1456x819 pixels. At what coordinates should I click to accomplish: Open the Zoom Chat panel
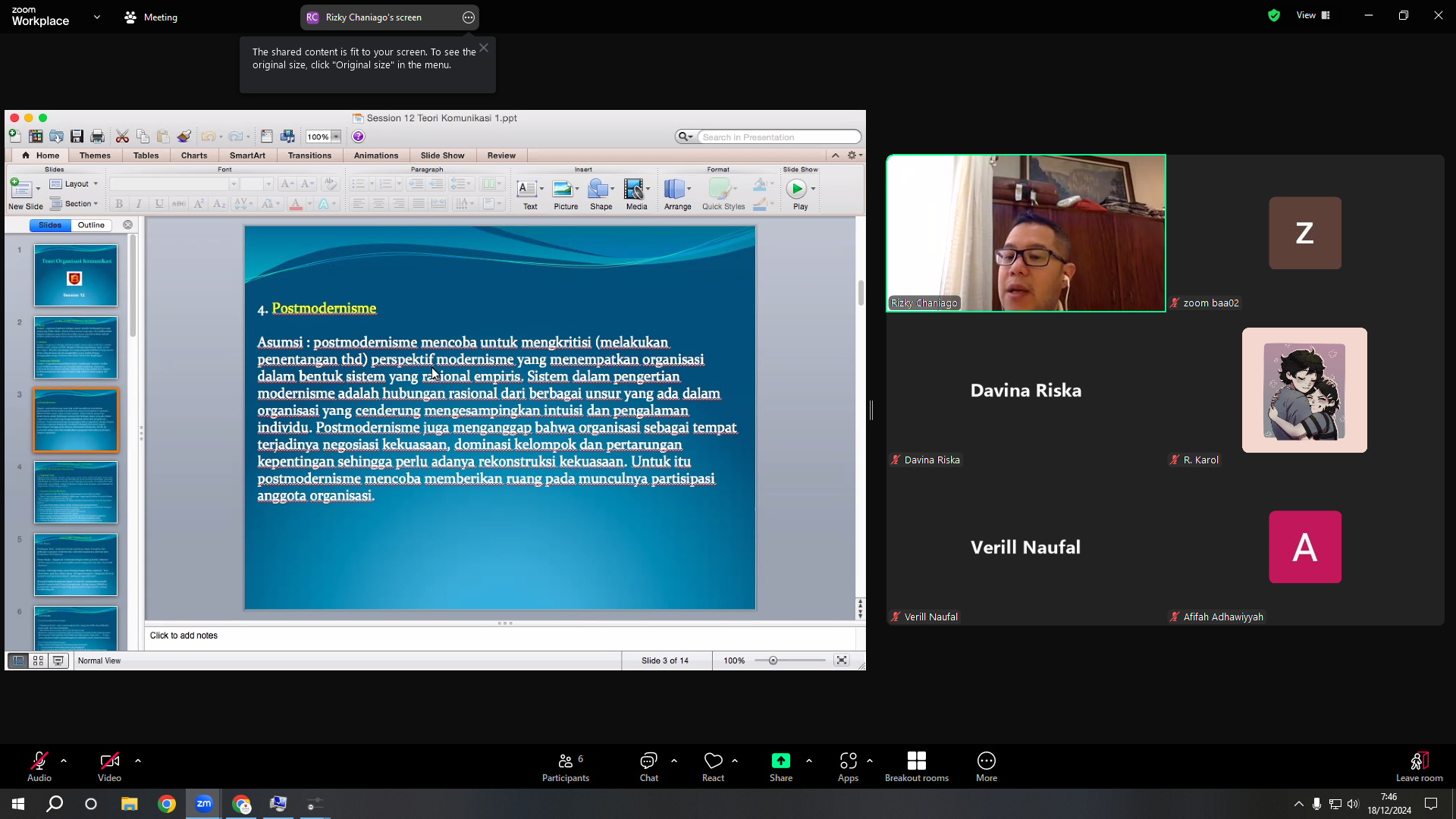[648, 767]
